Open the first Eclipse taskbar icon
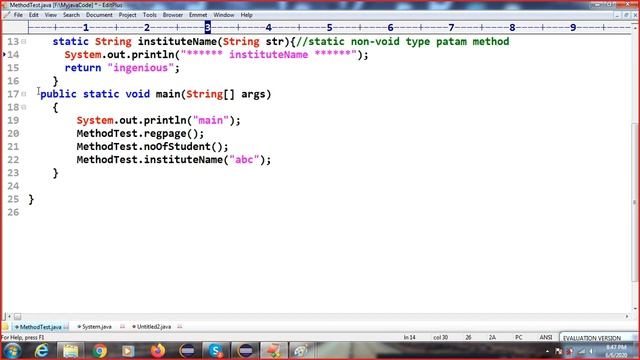This screenshot has width=640, height=360. tap(187, 351)
